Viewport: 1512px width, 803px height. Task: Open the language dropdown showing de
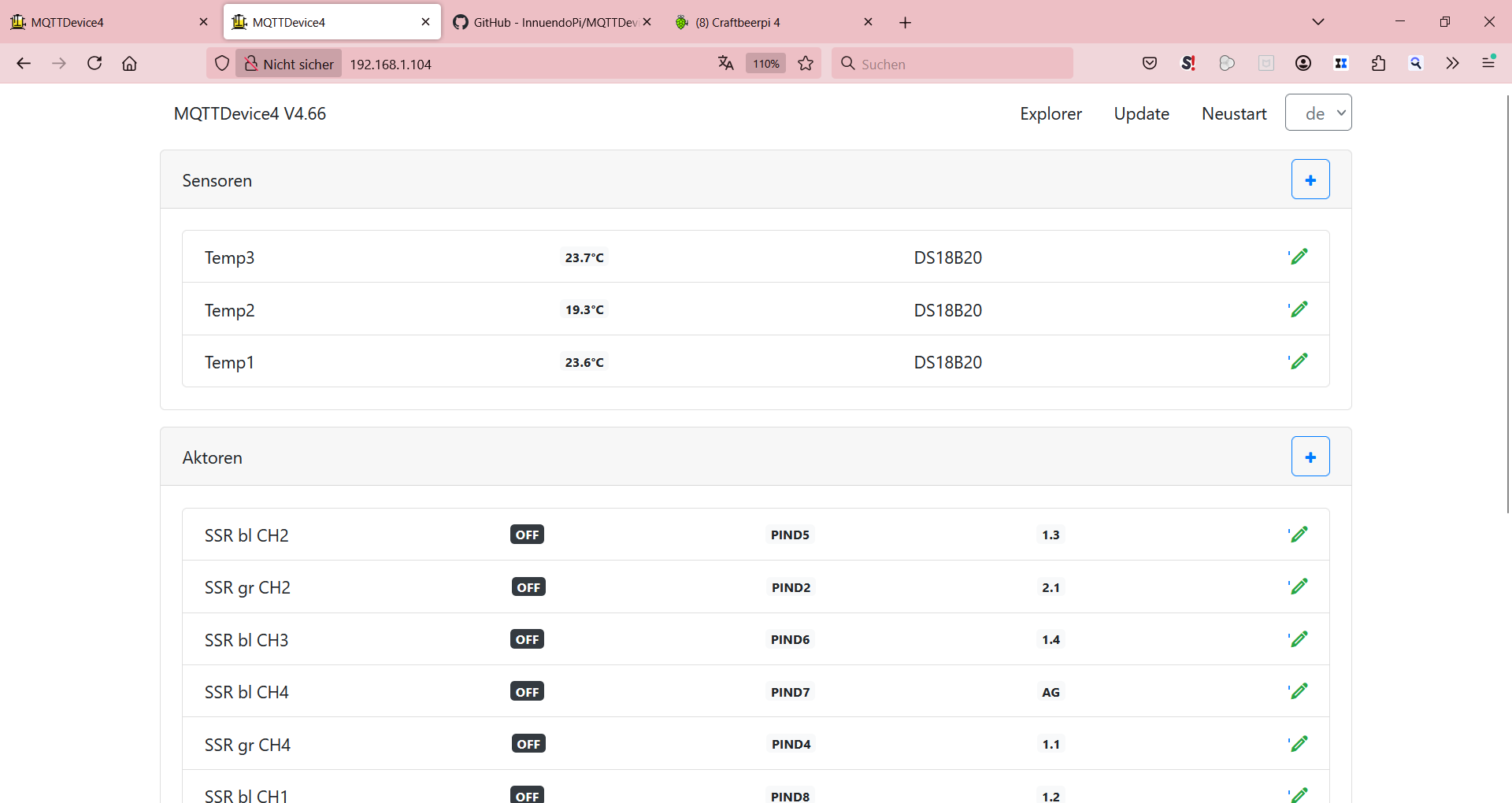click(1317, 113)
